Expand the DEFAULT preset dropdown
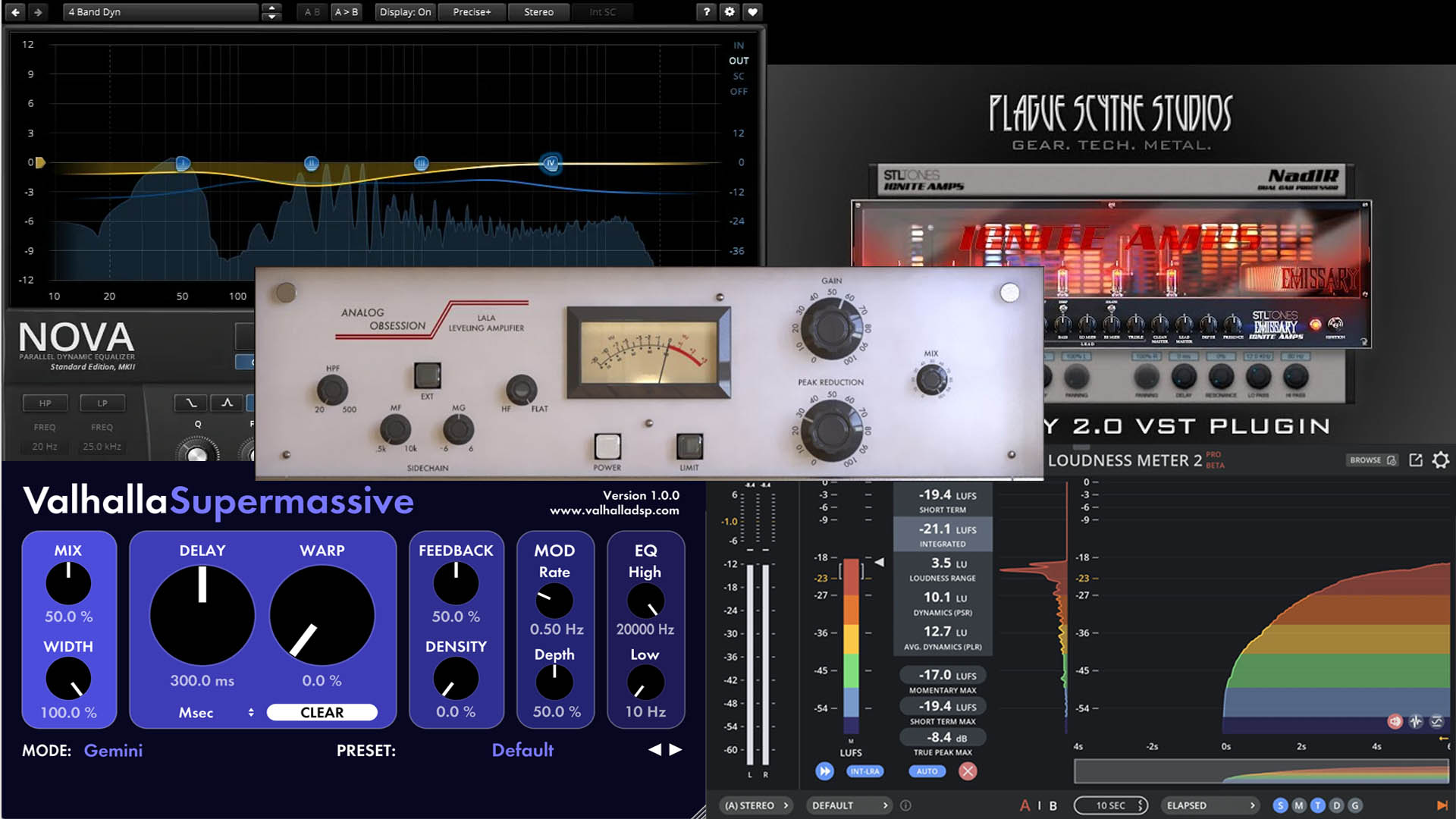Image resolution: width=1456 pixels, height=819 pixels. pos(848,805)
